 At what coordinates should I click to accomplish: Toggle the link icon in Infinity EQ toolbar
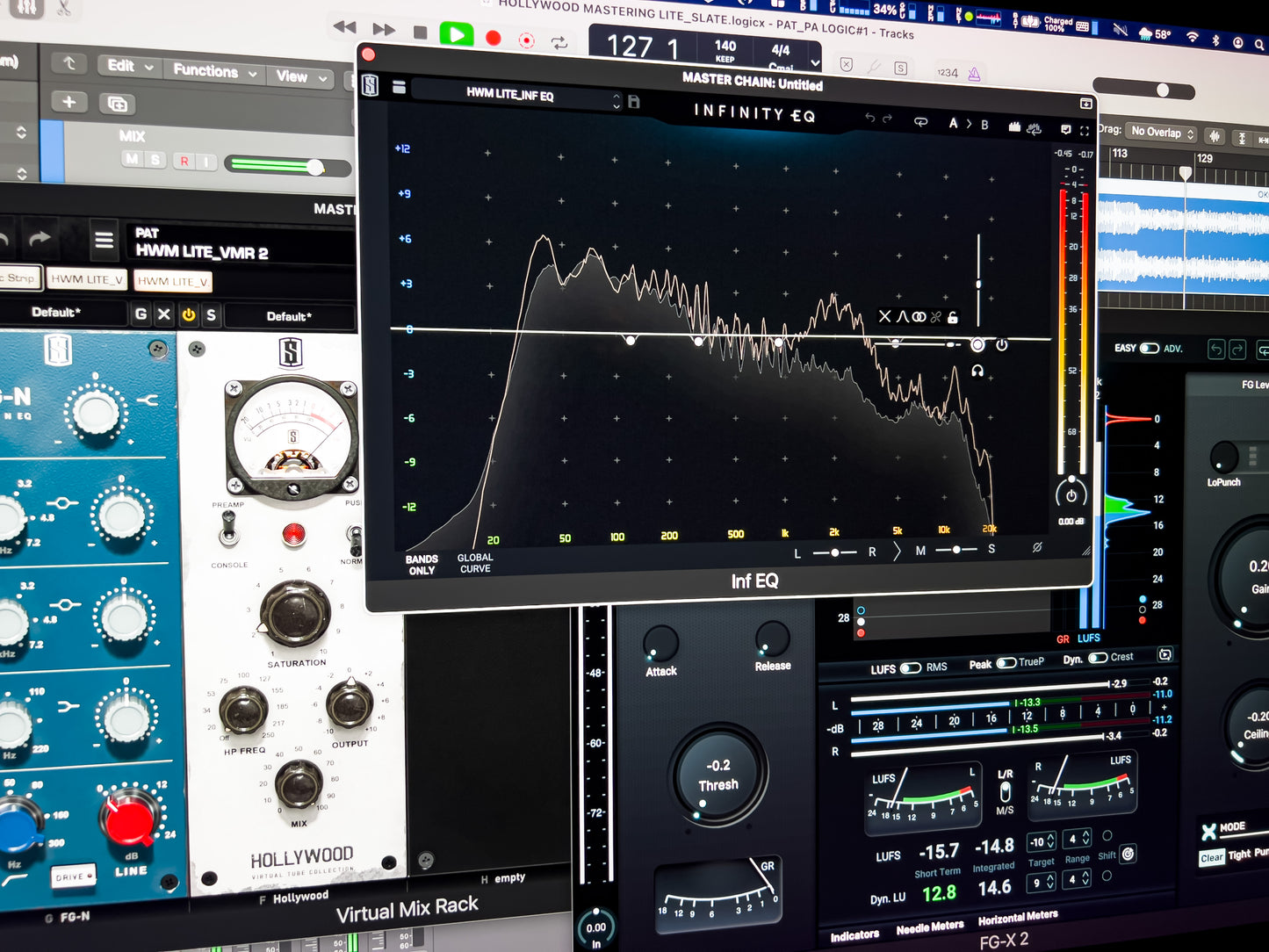[x=920, y=122]
